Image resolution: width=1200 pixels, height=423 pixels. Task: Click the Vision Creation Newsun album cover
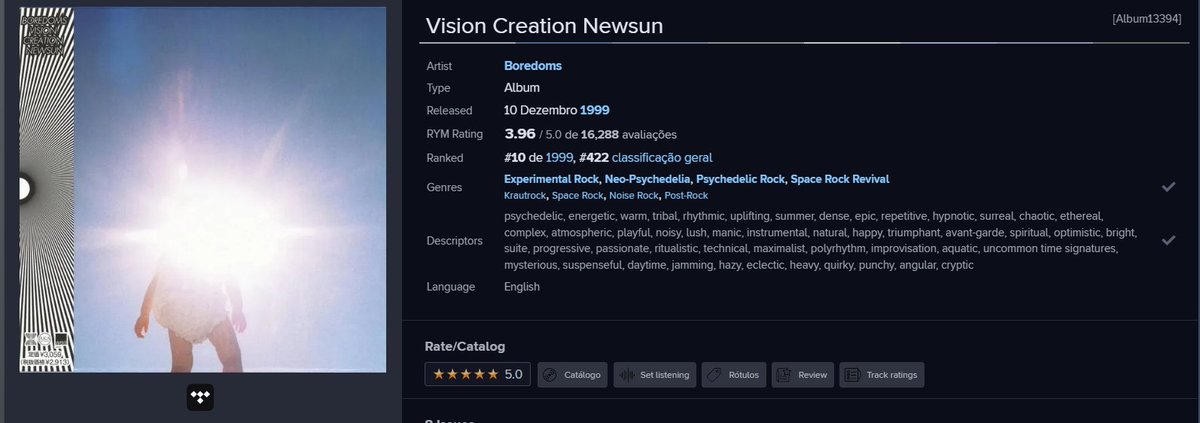coord(203,190)
